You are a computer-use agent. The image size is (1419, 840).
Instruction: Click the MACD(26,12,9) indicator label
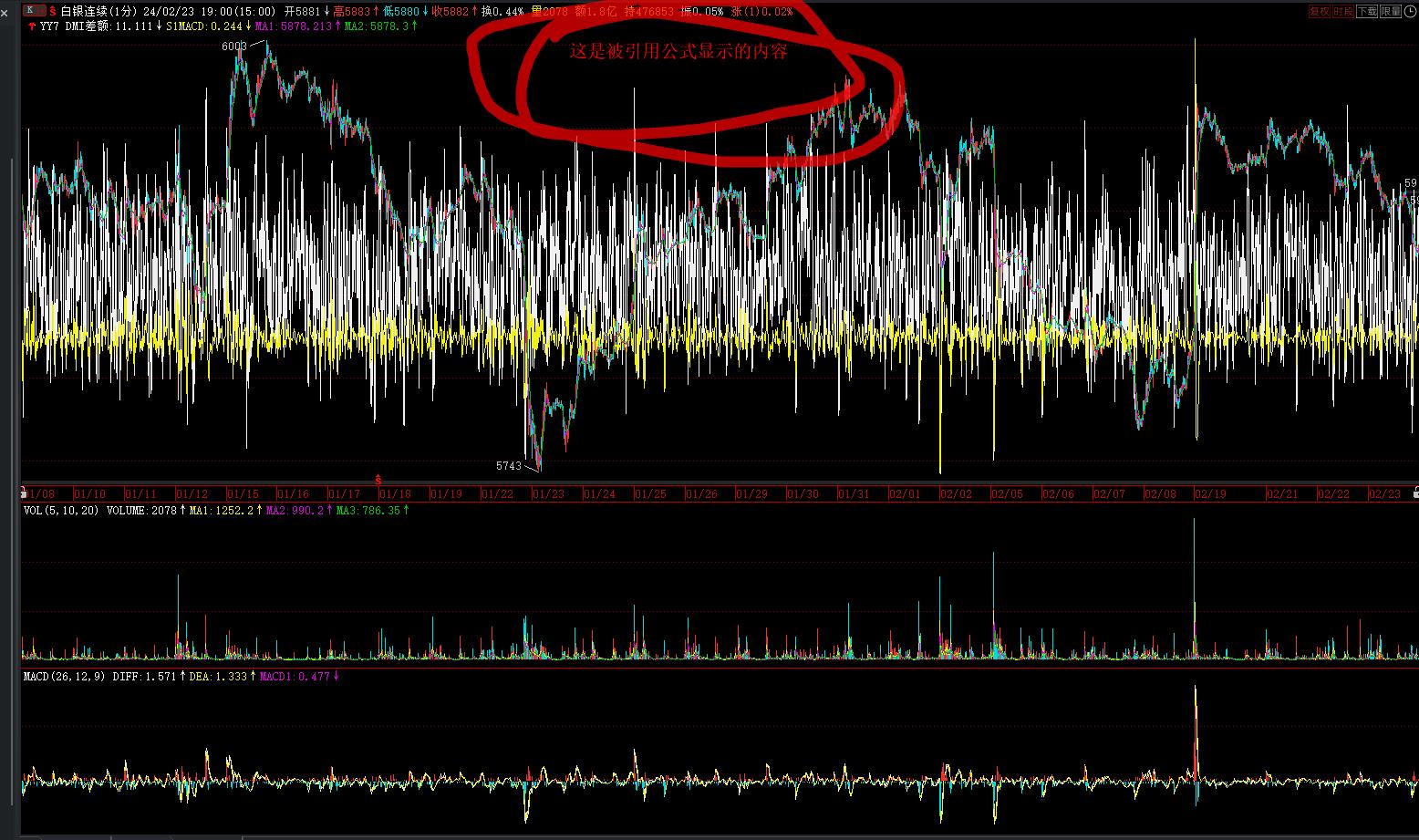tap(64, 677)
